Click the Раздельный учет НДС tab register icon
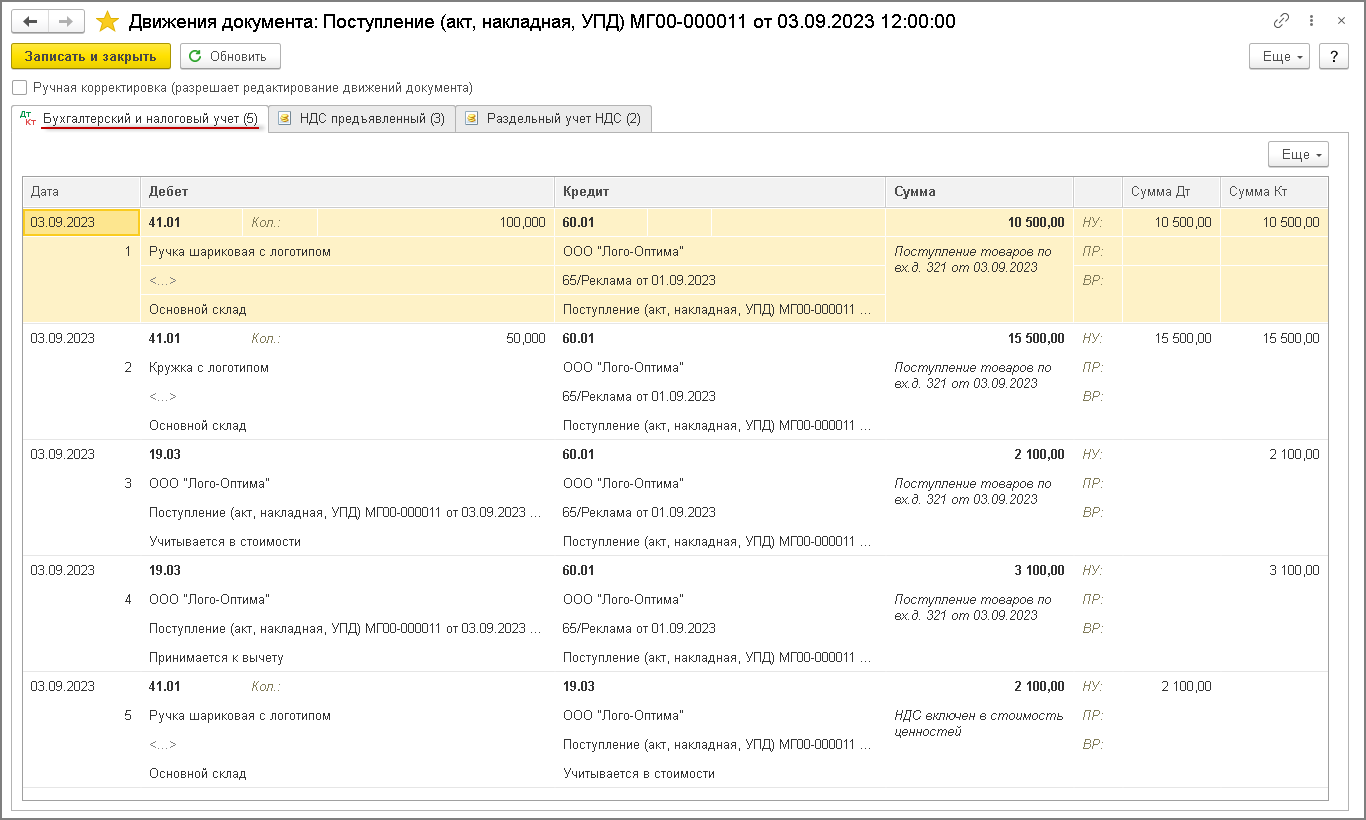The width and height of the screenshot is (1366, 820). [x=472, y=119]
